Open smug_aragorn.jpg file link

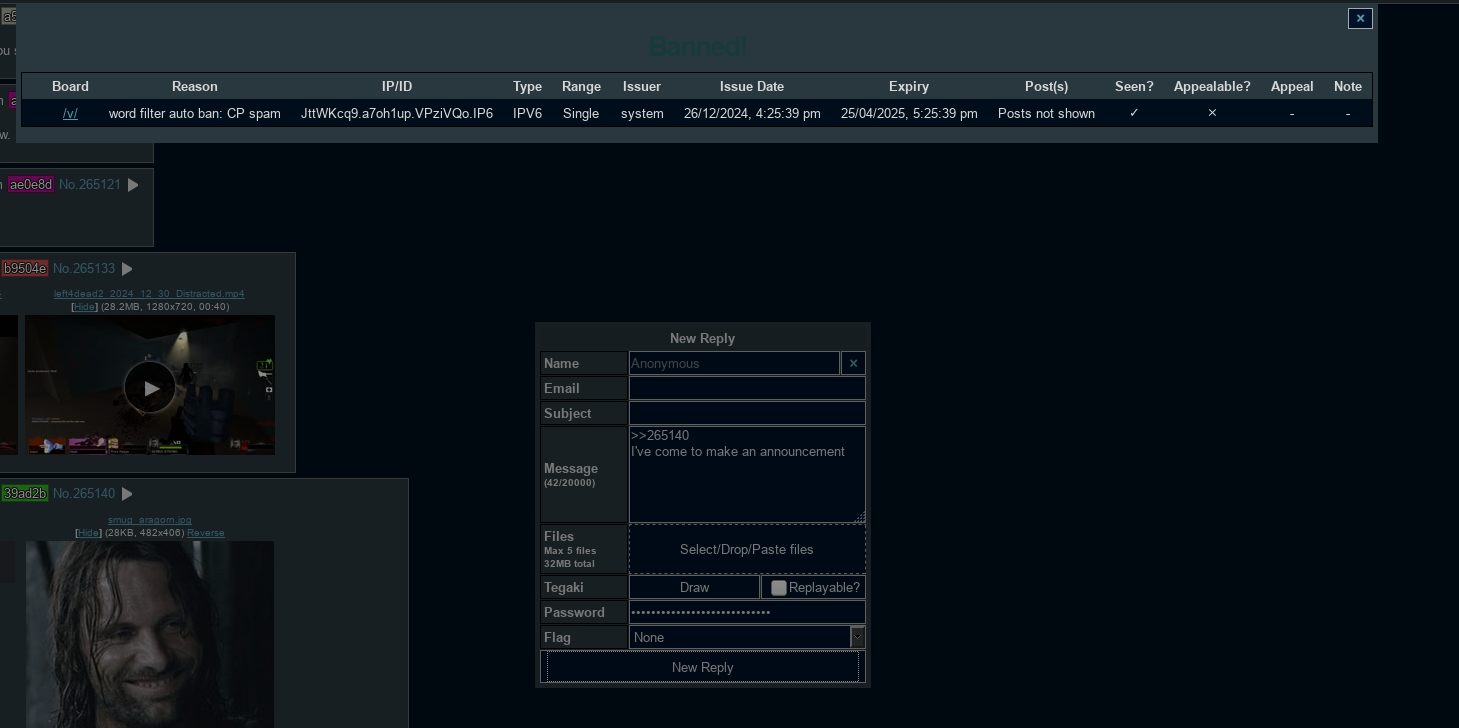(150, 520)
